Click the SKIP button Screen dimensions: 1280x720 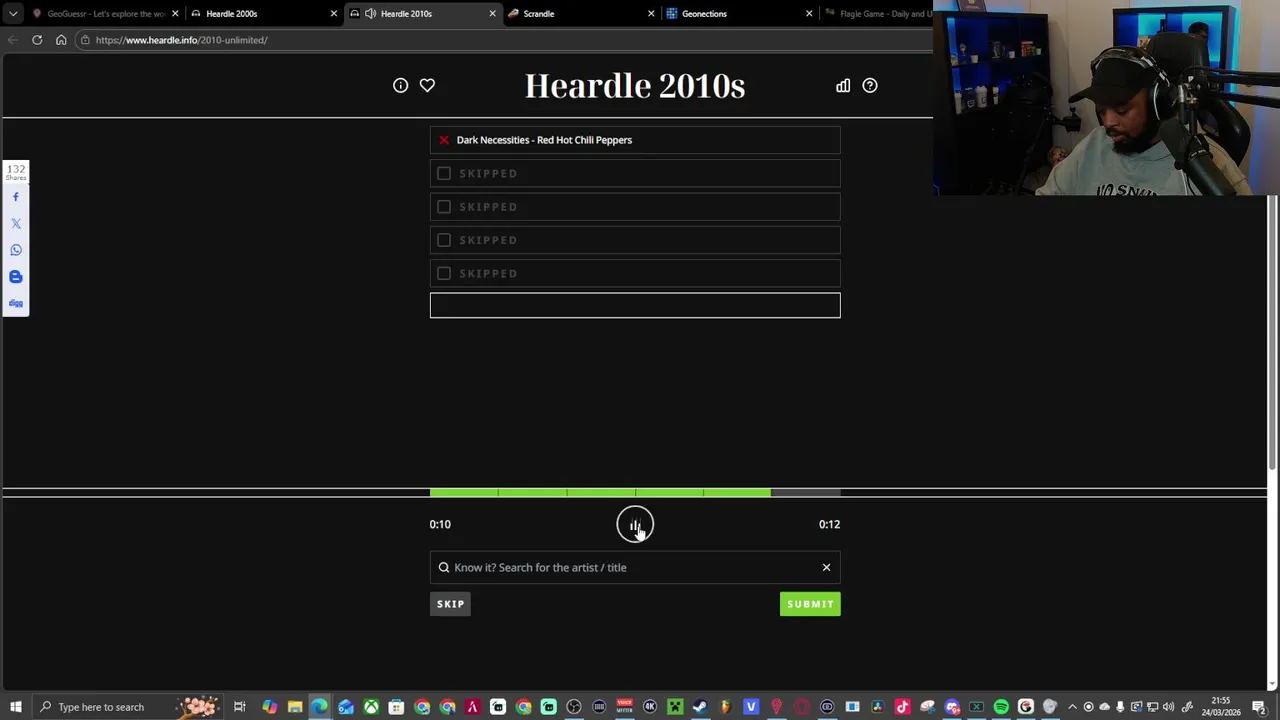tap(450, 604)
